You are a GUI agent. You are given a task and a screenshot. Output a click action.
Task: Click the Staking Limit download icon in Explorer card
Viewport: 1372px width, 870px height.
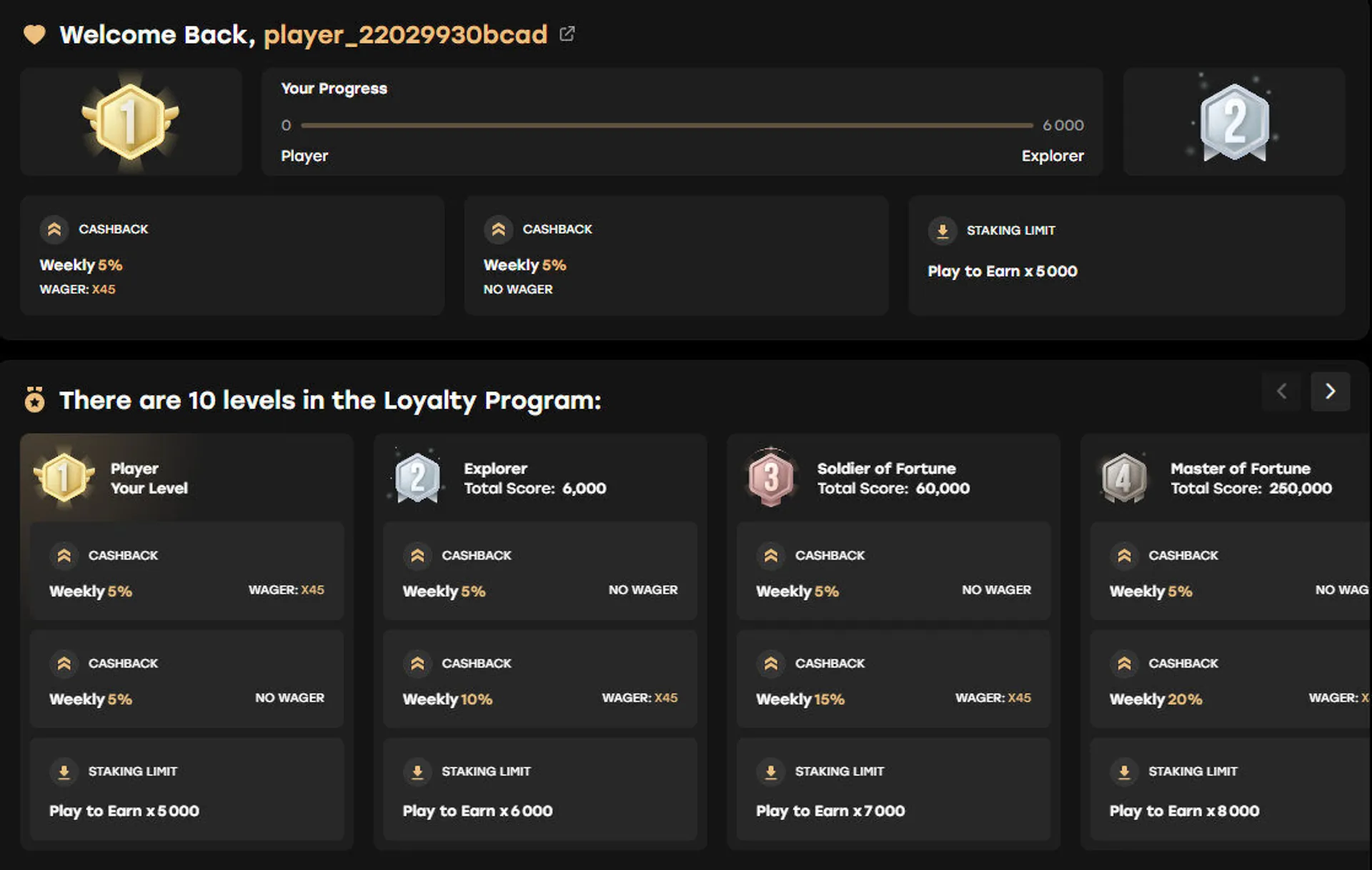[x=417, y=771]
